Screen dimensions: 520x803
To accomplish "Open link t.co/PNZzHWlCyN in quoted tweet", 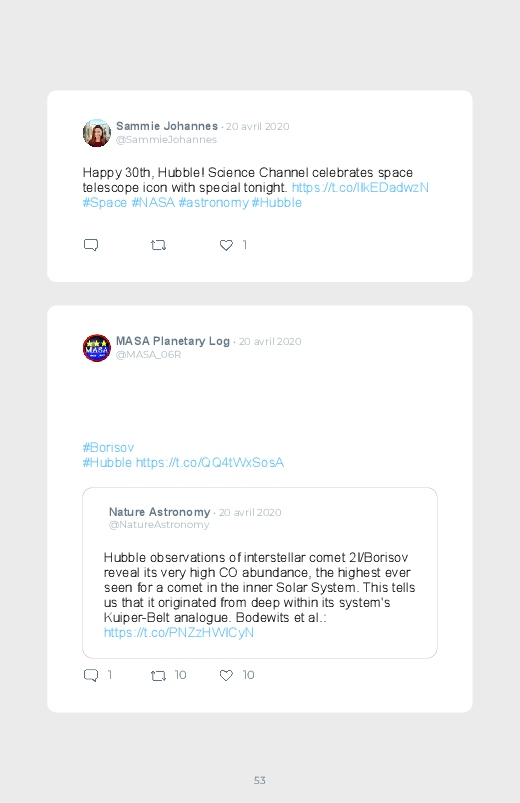I will [x=179, y=632].
